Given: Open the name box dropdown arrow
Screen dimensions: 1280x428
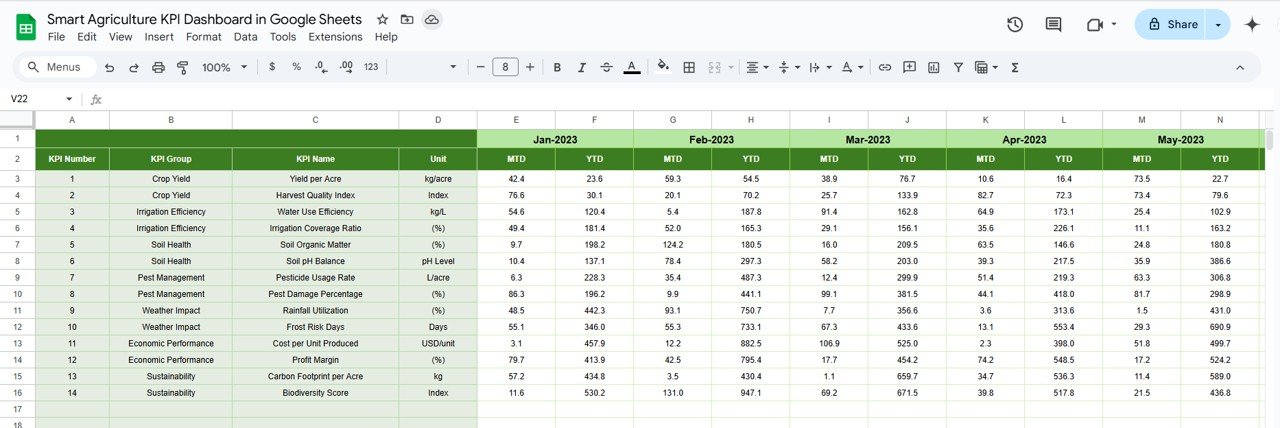Looking at the screenshot, I should [x=69, y=99].
